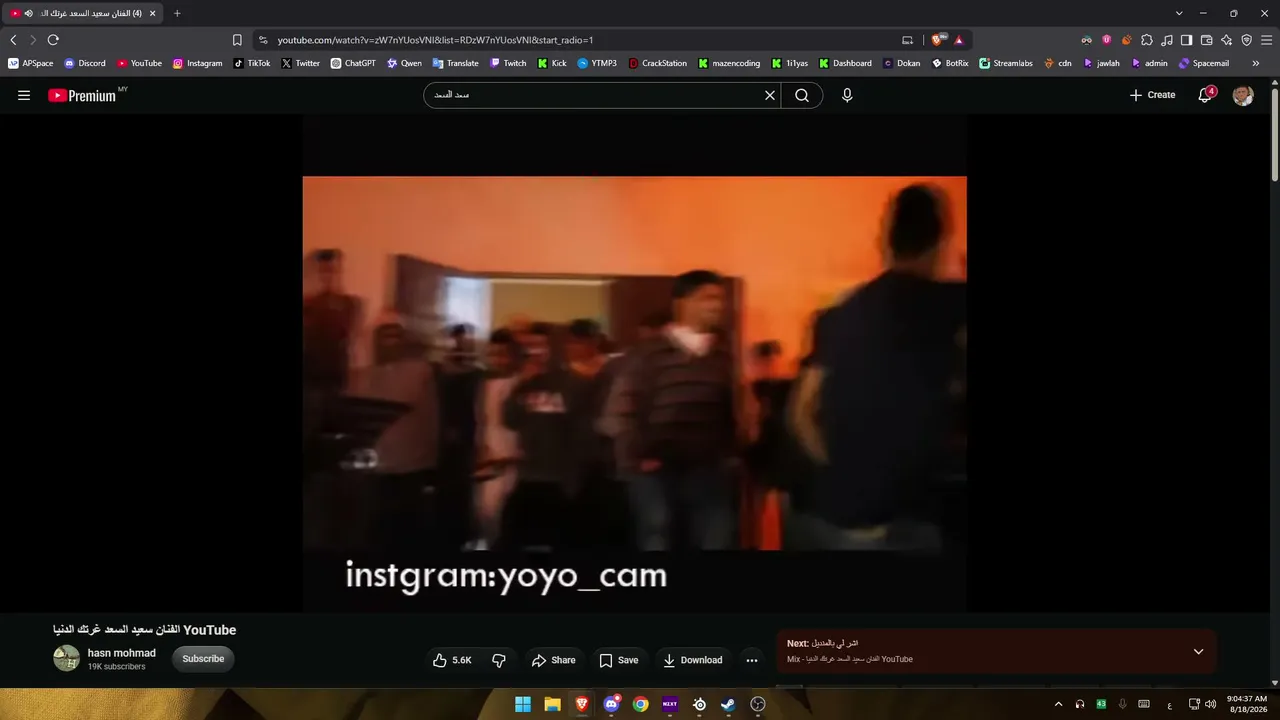
Task: Open File Explorer from the taskbar
Action: (552, 704)
